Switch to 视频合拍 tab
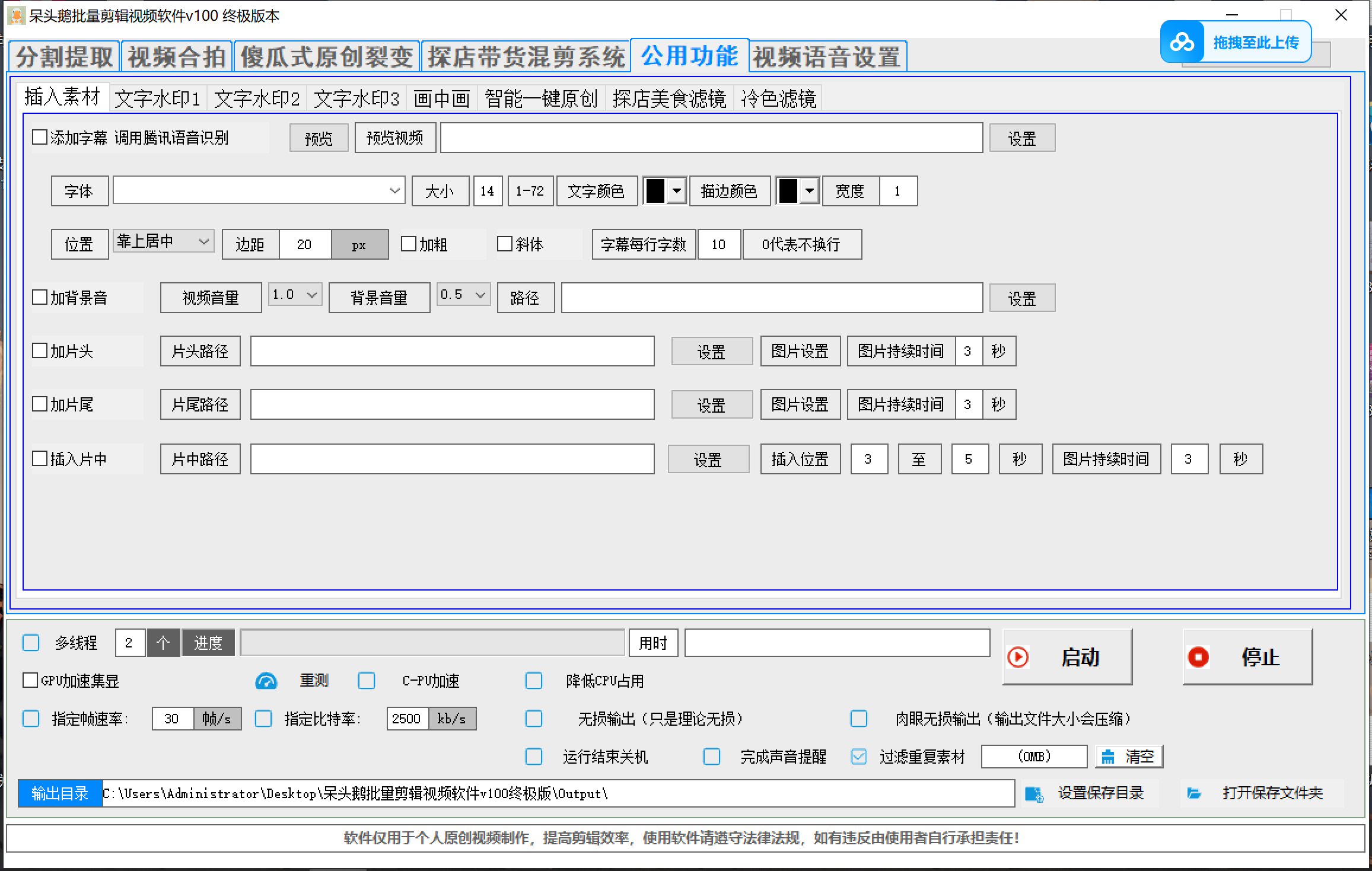Viewport: 1372px width, 871px height. [x=177, y=57]
